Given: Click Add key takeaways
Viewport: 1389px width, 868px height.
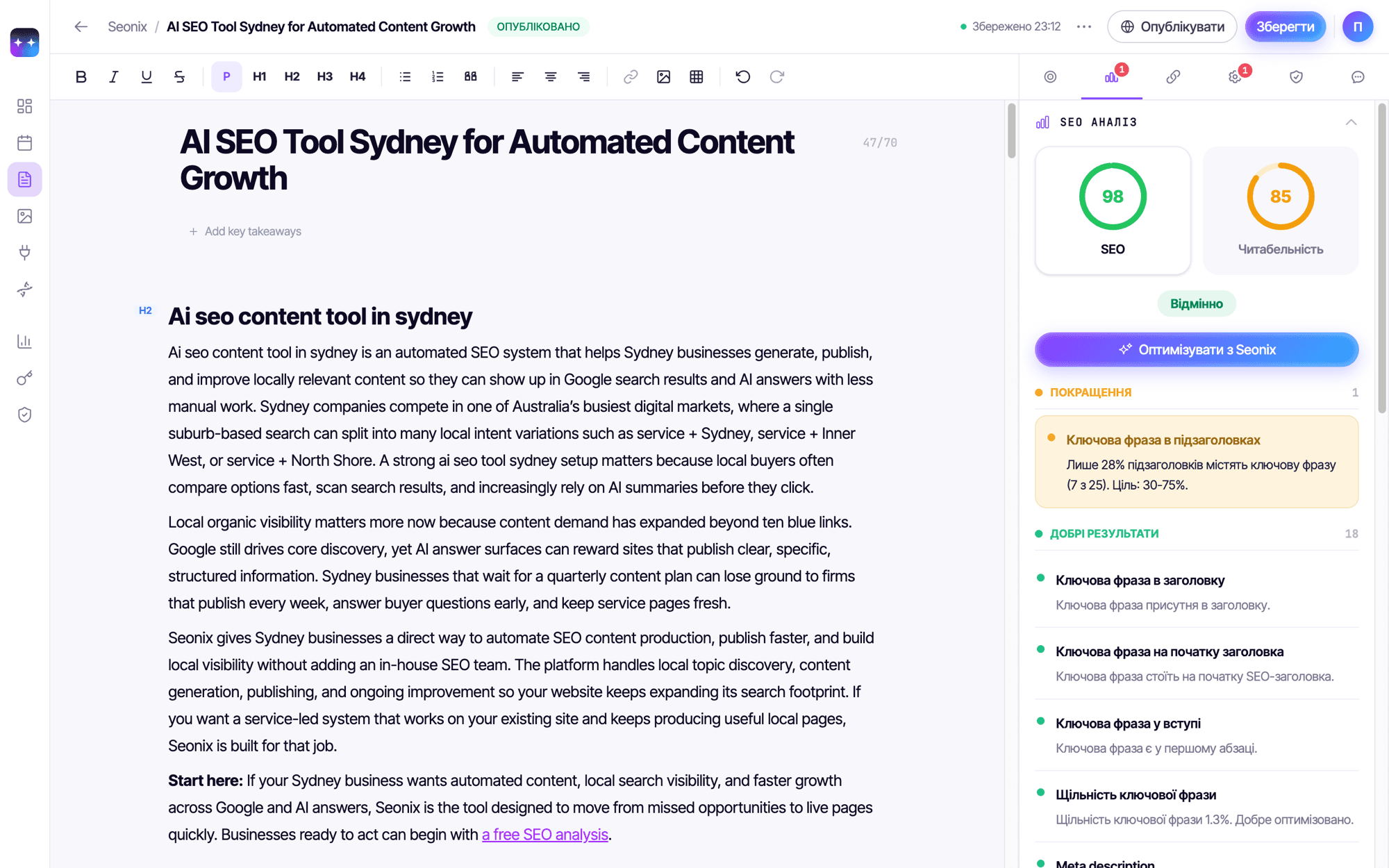Looking at the screenshot, I should point(245,231).
